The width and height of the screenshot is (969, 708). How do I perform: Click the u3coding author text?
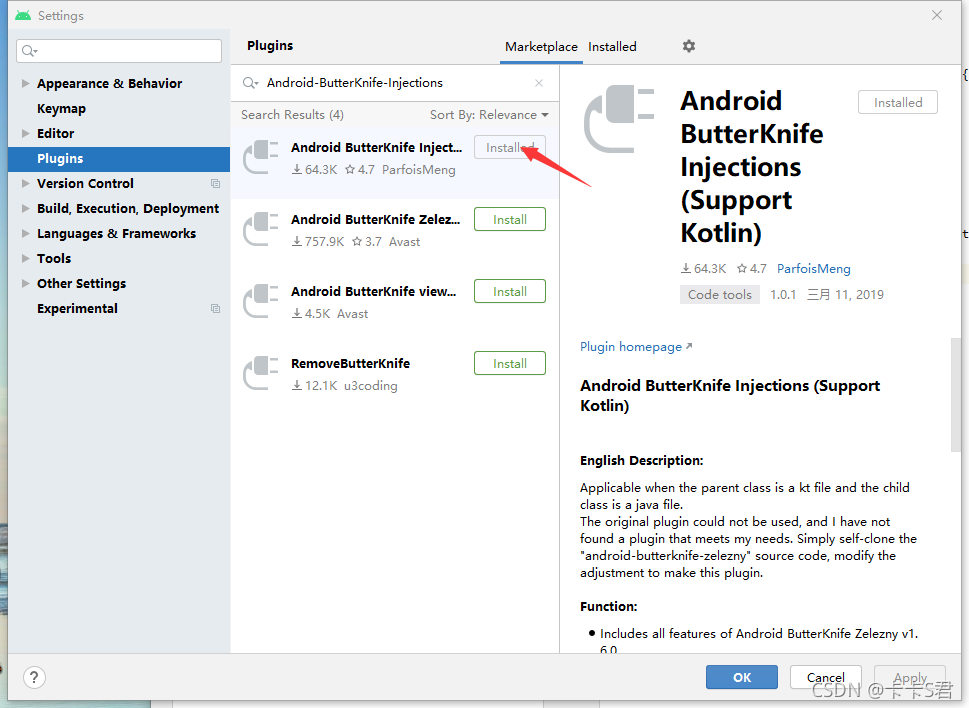click(x=371, y=386)
